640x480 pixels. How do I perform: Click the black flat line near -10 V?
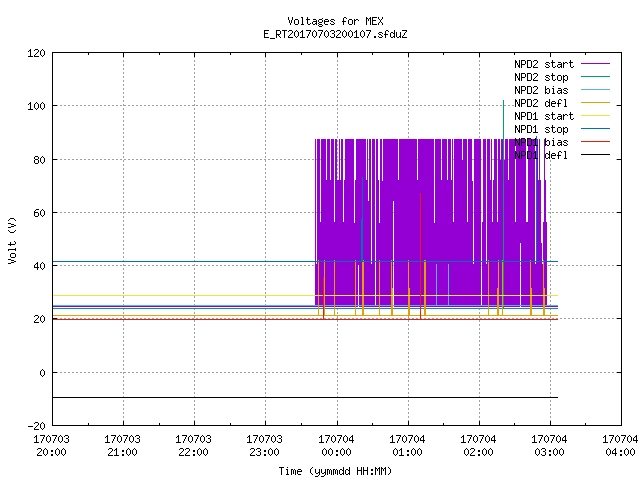(305, 397)
